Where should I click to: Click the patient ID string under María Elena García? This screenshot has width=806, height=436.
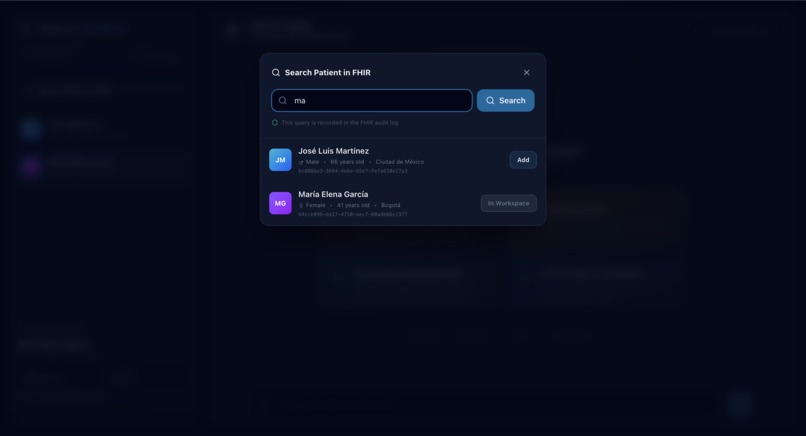coord(353,214)
